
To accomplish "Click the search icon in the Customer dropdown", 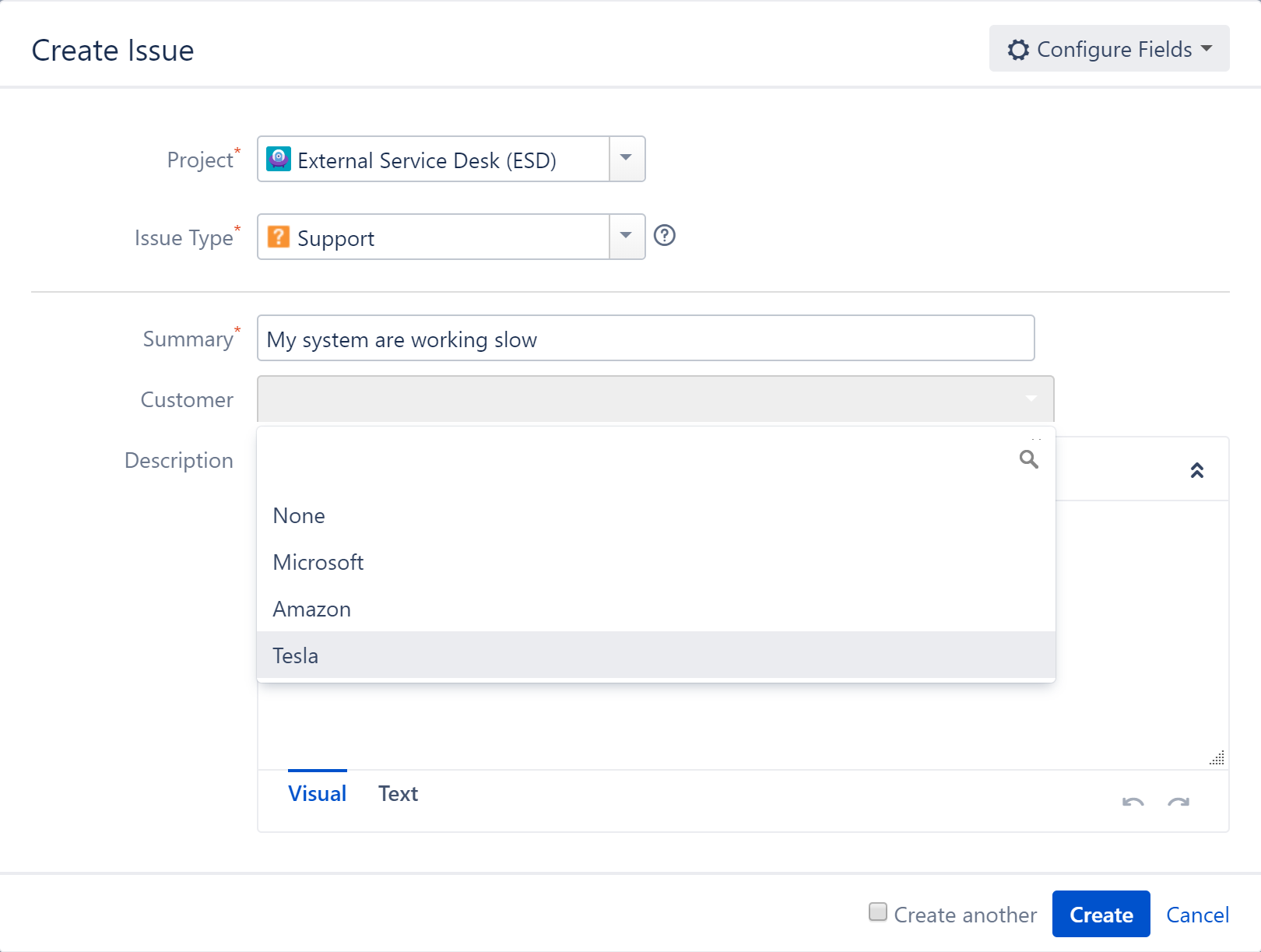I will tap(1029, 460).
